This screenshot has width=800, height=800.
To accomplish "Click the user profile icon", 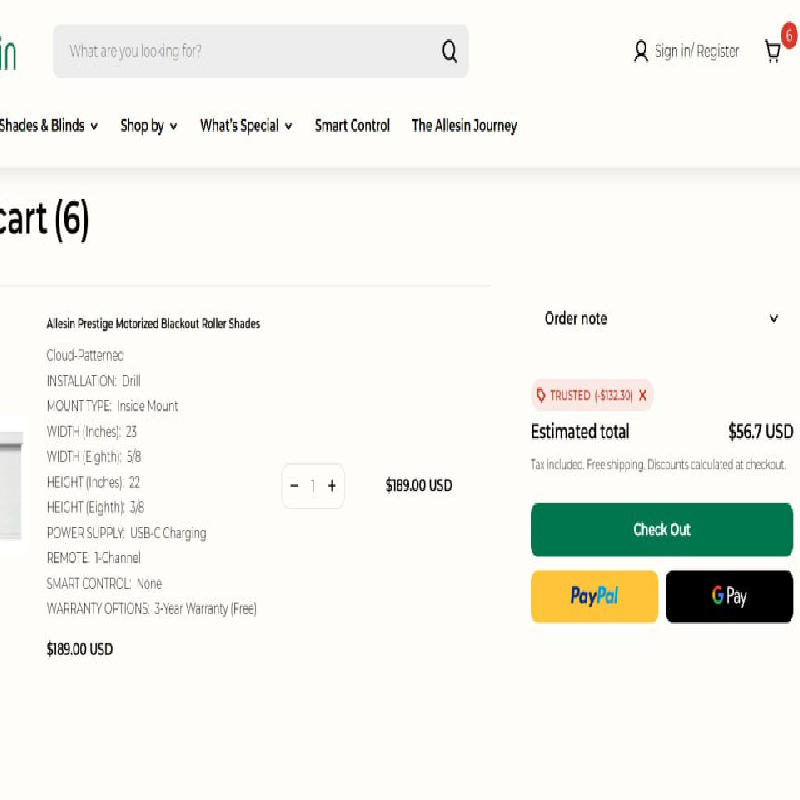I will tap(641, 51).
